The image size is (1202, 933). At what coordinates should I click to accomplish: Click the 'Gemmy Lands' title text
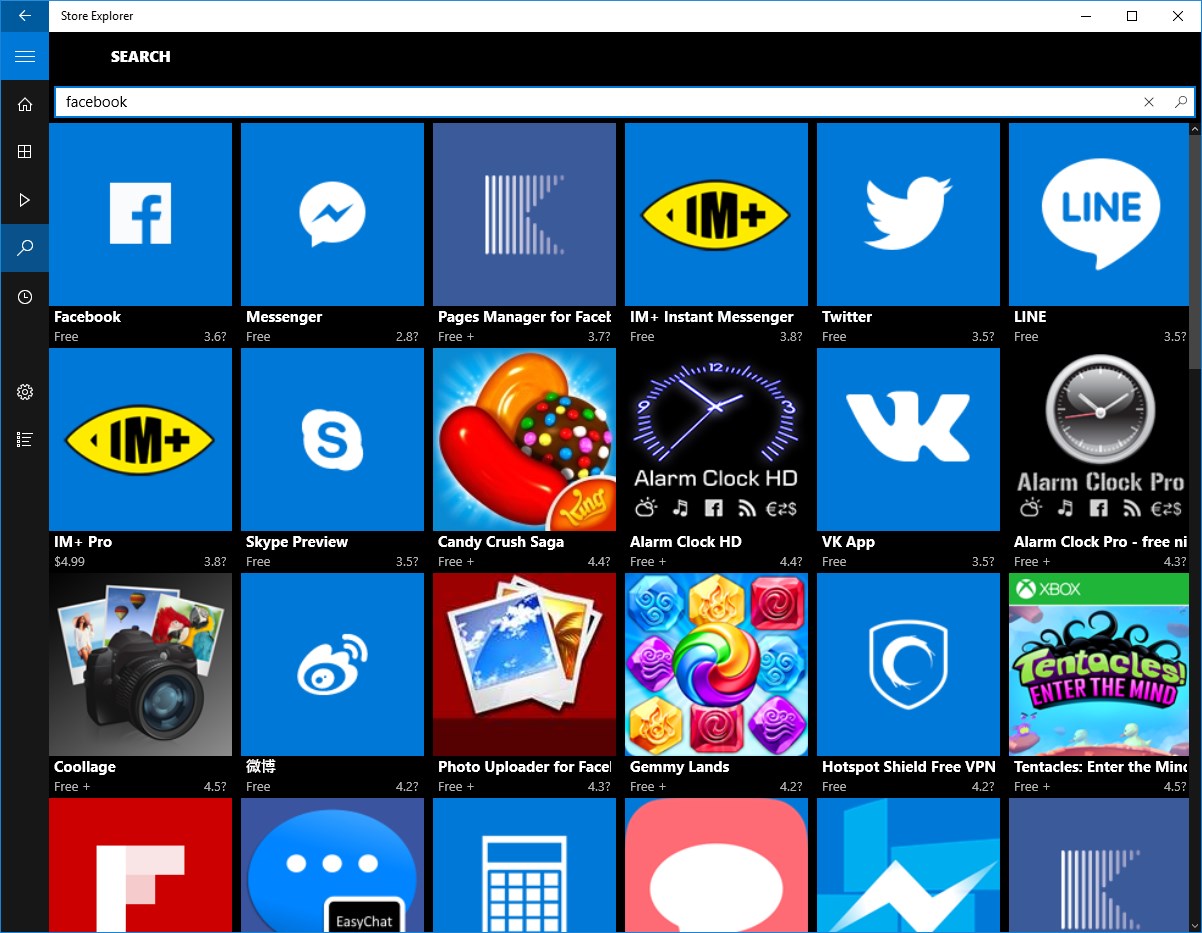click(x=679, y=767)
